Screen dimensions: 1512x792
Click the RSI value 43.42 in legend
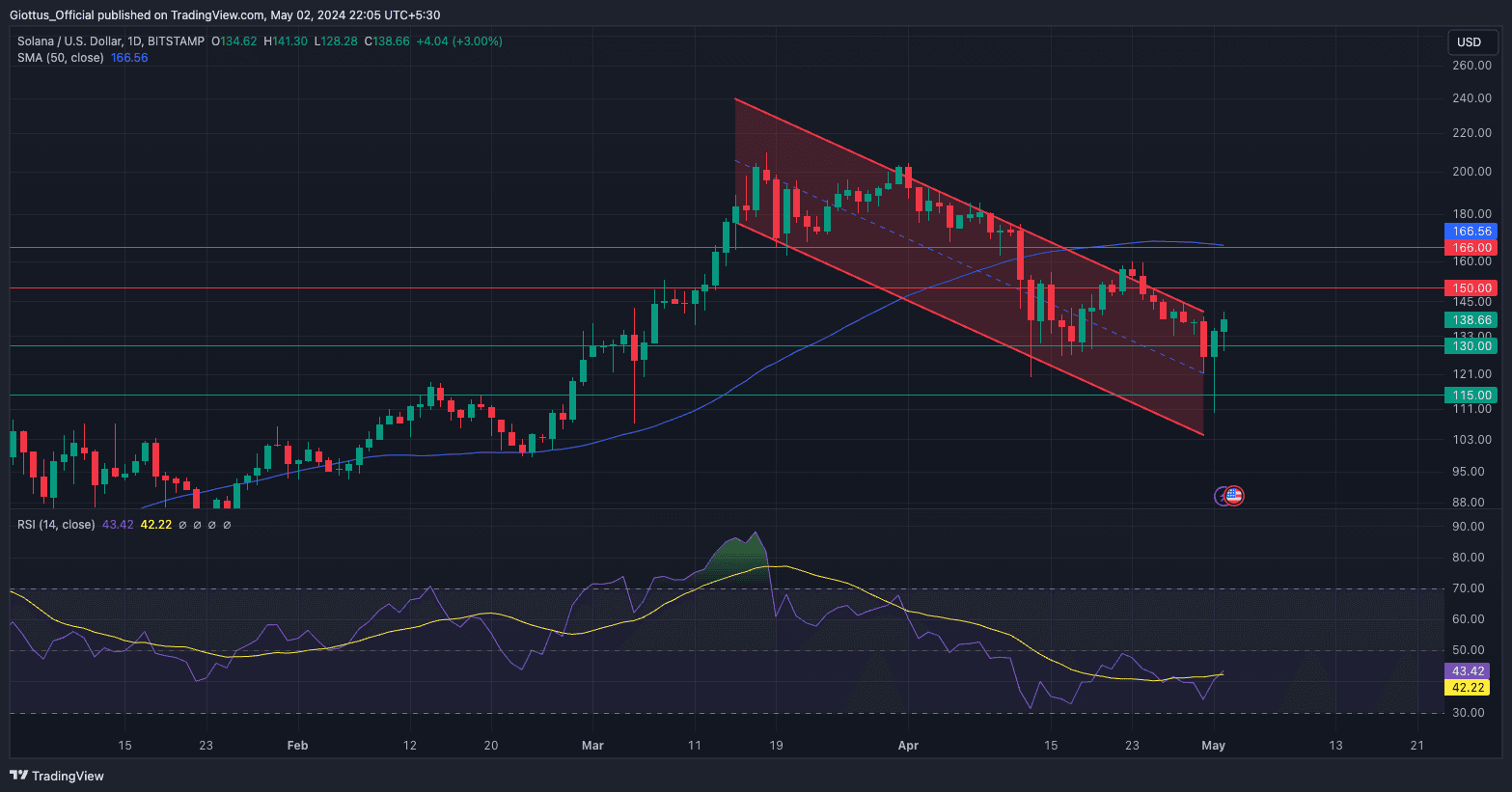point(118,525)
